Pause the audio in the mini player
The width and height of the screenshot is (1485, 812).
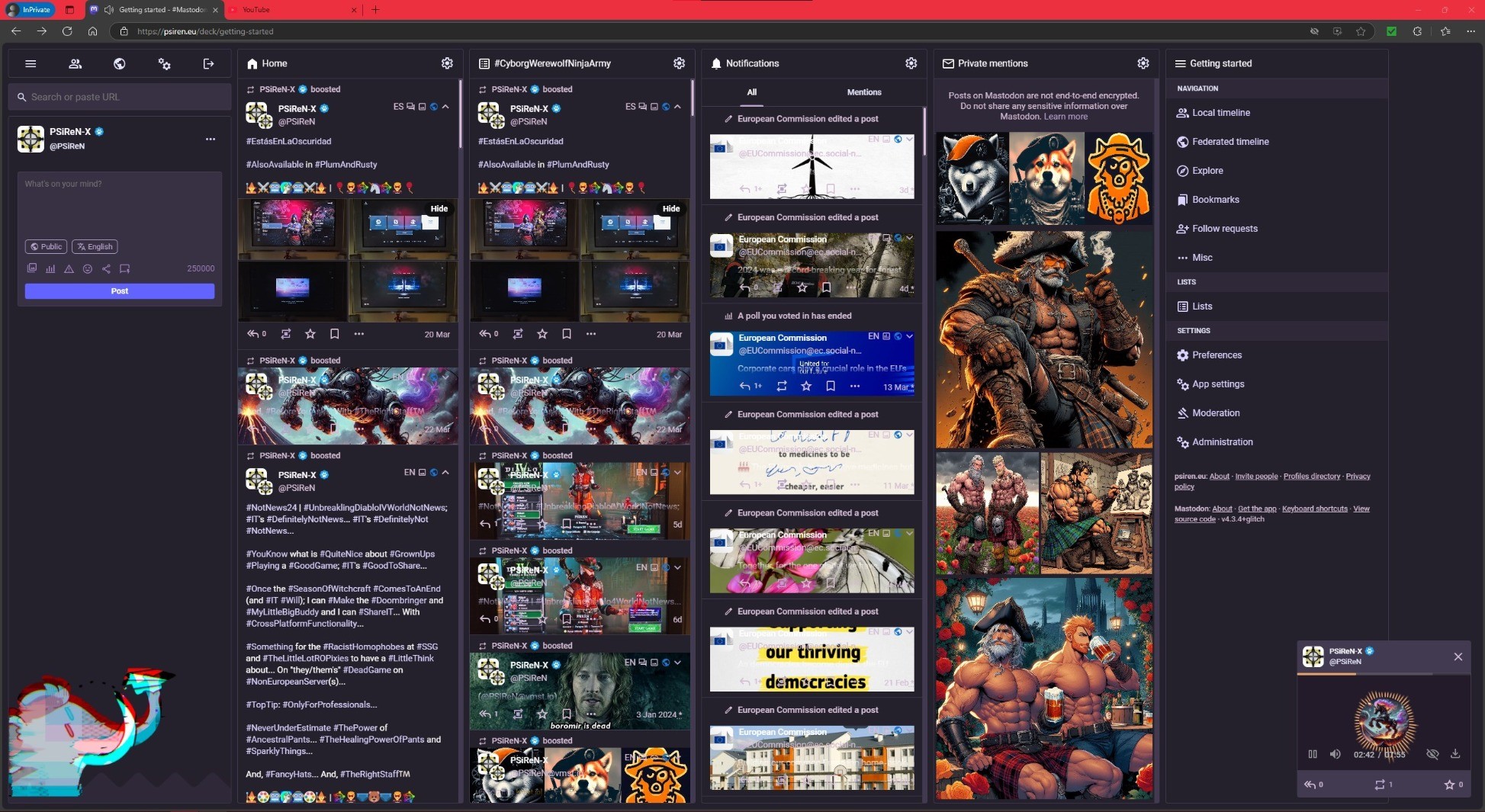tap(1313, 754)
